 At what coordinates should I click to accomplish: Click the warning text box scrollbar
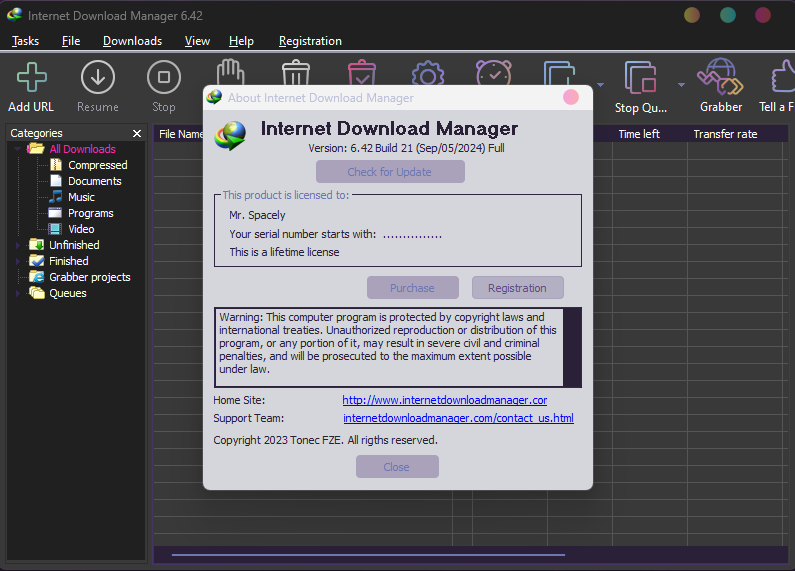point(572,347)
